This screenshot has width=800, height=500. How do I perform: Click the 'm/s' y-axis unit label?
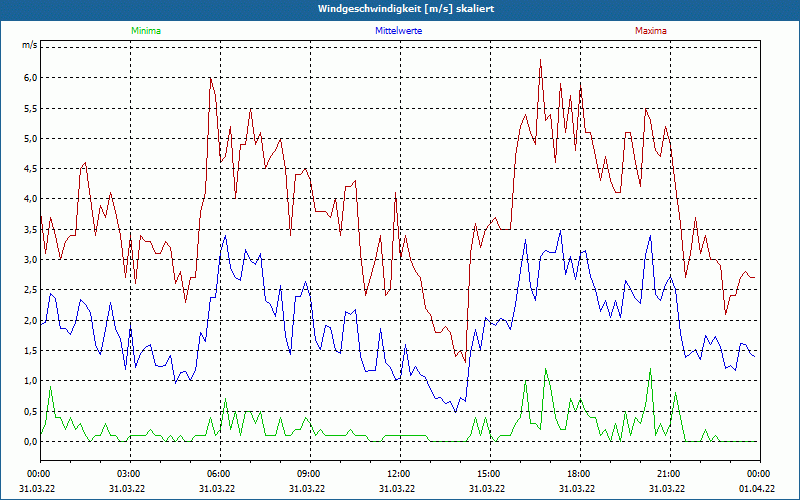point(29,45)
